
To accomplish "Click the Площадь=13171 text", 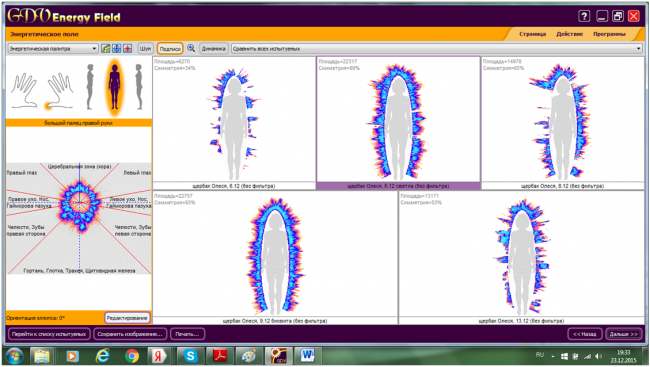I will 420,196.
